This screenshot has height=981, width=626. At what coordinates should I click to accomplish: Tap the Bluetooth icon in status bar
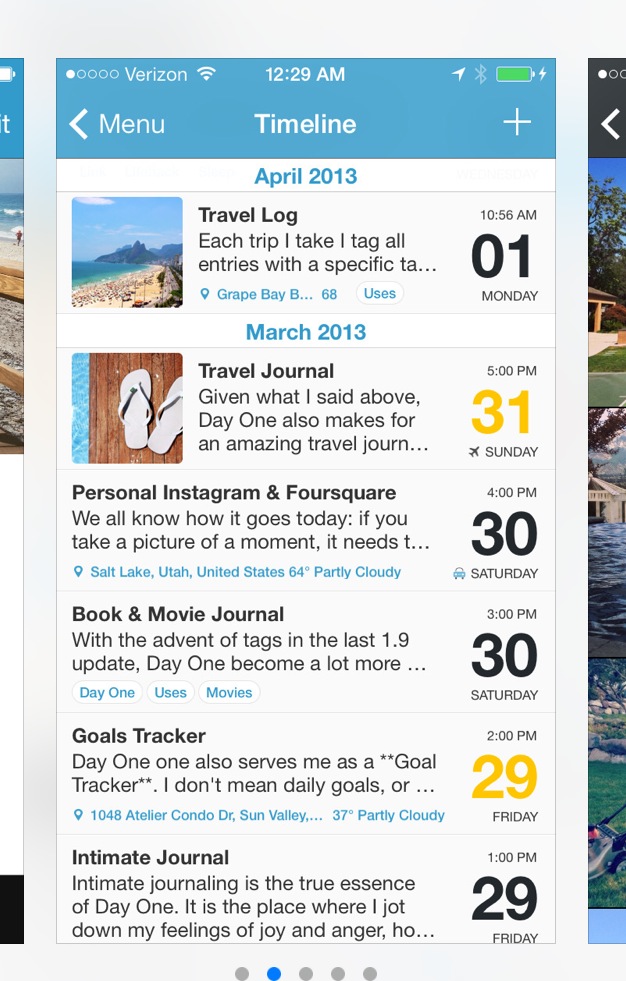pyautogui.click(x=480, y=74)
